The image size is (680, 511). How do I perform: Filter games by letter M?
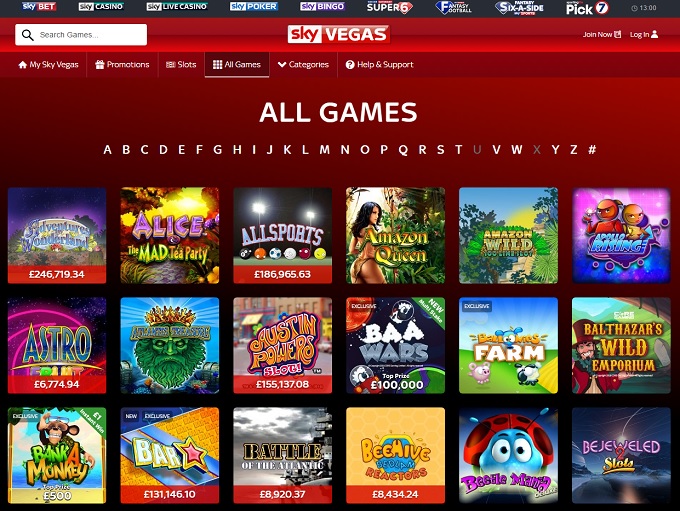324,150
